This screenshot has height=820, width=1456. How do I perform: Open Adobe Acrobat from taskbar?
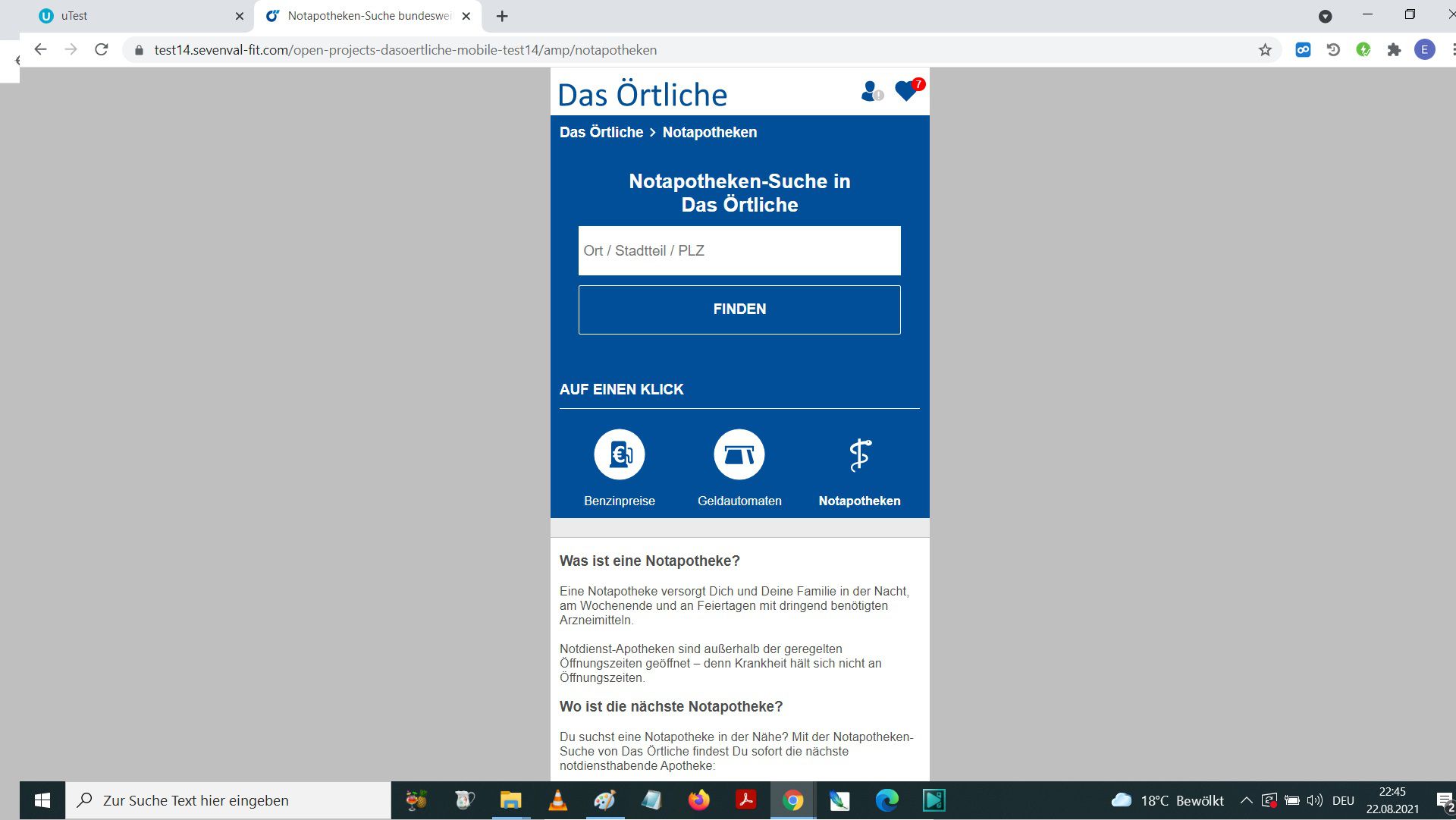click(745, 800)
